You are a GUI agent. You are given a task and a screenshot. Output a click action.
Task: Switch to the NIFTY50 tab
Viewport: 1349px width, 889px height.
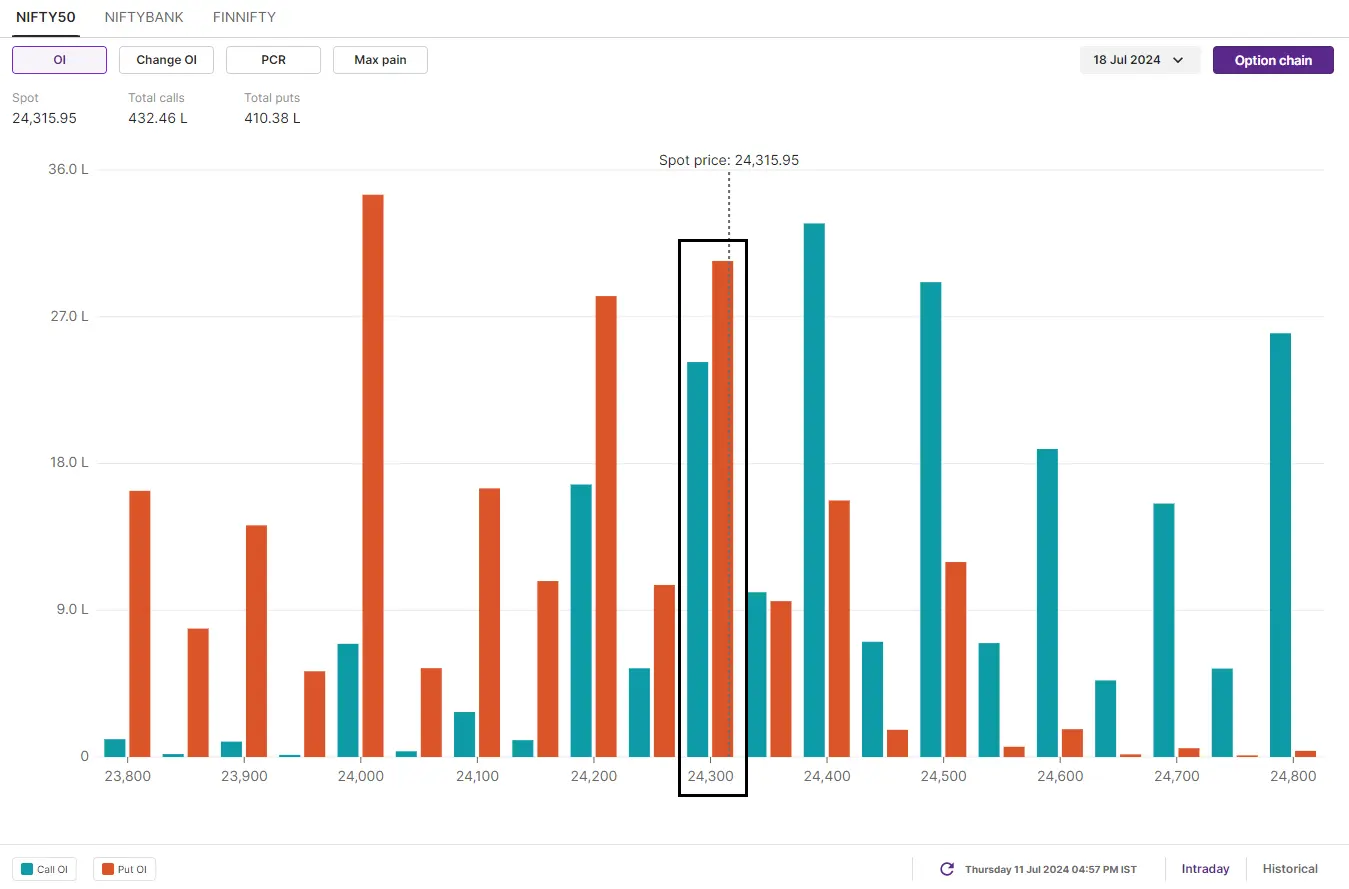point(46,17)
